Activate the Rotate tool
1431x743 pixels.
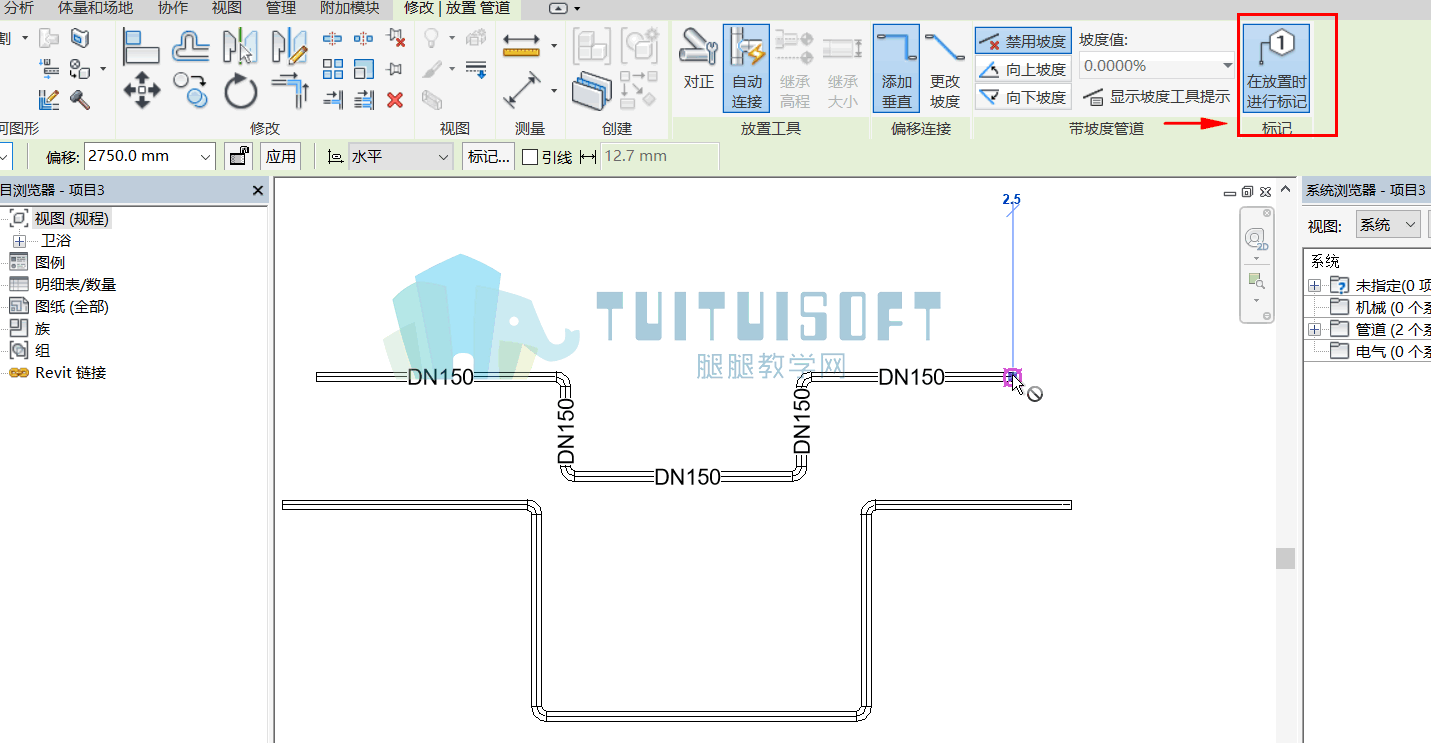(240, 90)
